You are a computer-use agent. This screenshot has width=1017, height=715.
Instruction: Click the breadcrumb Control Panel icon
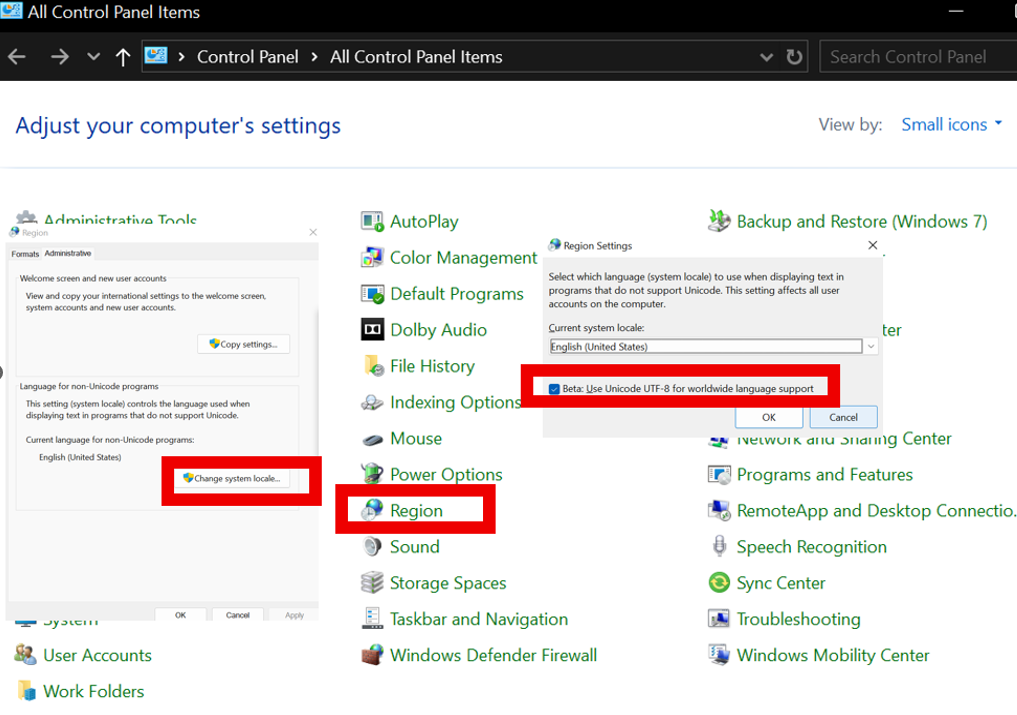[x=156, y=56]
